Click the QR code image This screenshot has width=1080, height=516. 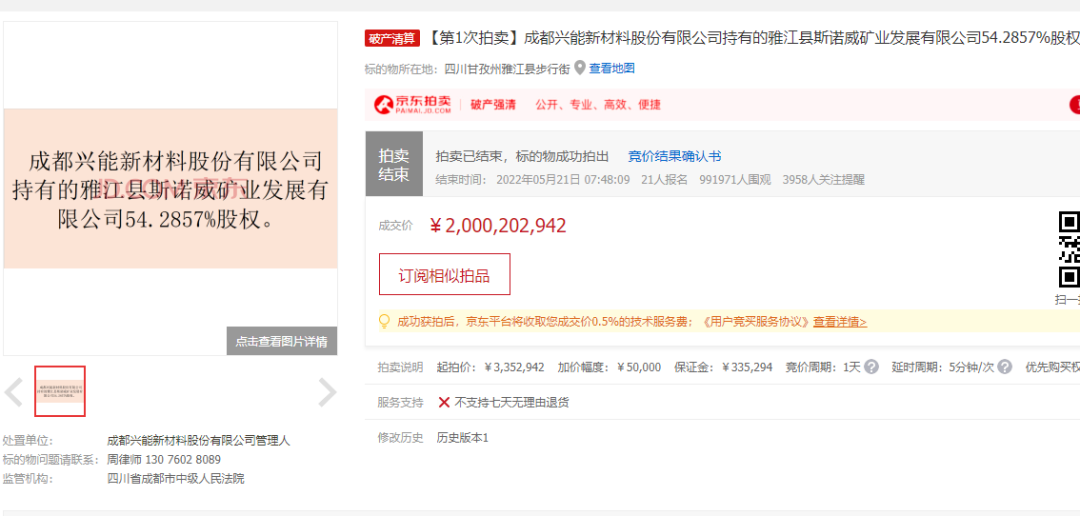[x=1069, y=250]
